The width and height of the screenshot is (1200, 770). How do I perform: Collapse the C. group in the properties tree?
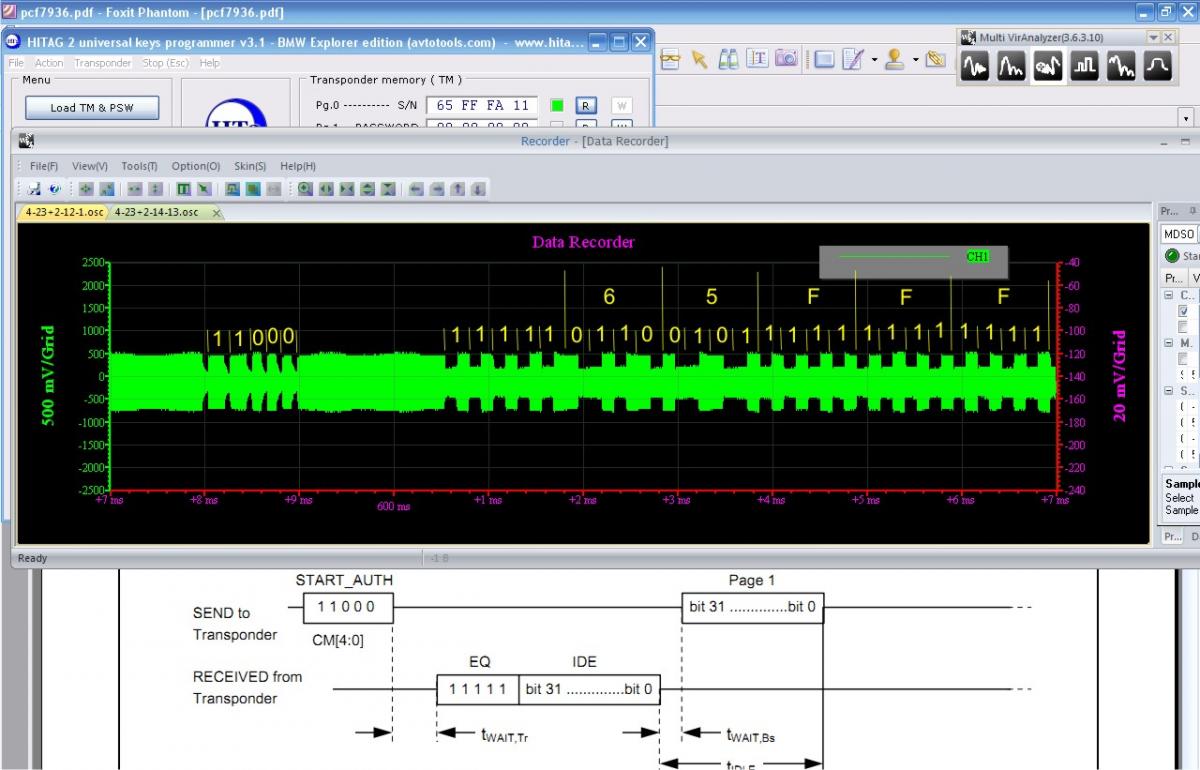(x=1167, y=295)
